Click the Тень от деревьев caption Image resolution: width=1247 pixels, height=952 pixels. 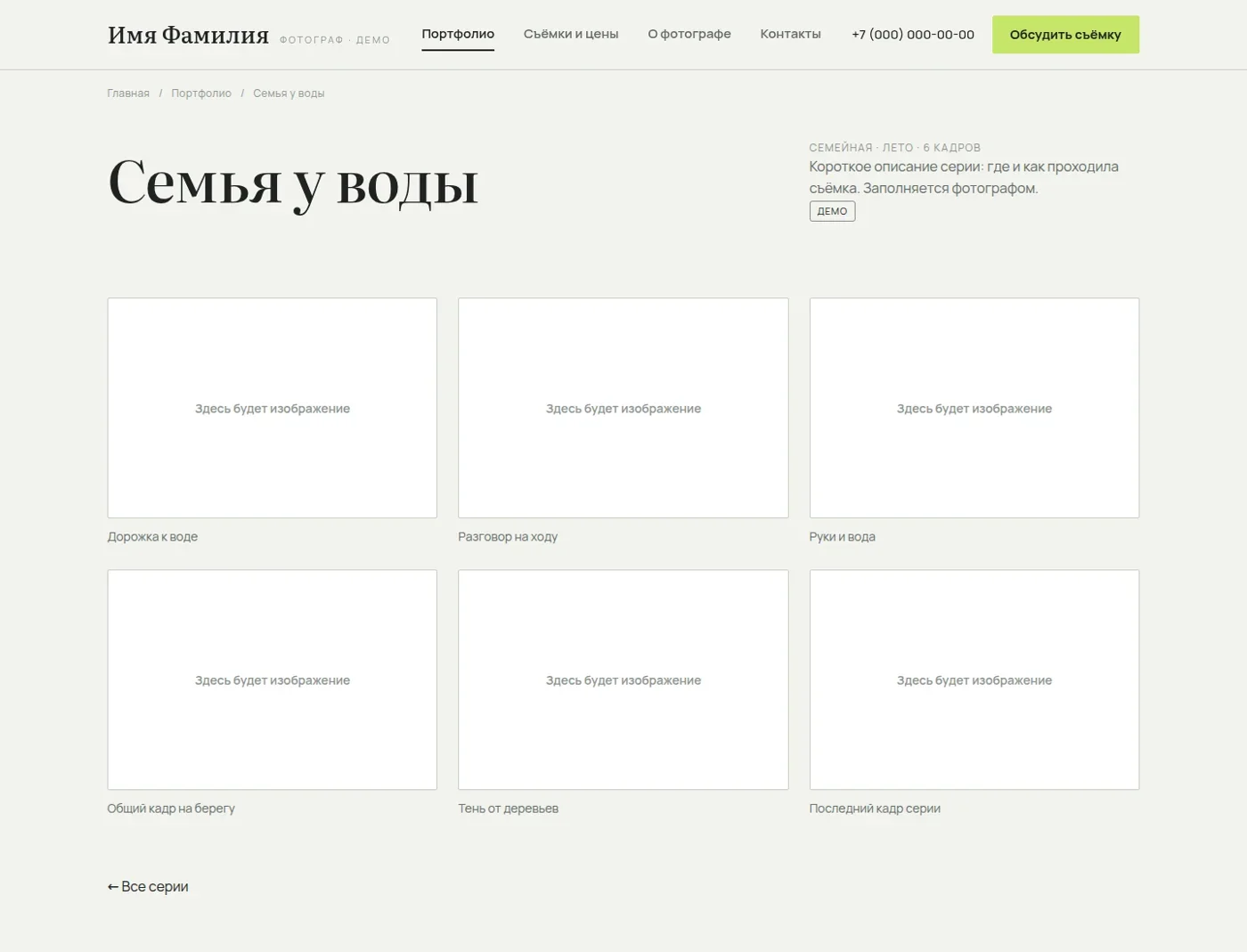[509, 809]
